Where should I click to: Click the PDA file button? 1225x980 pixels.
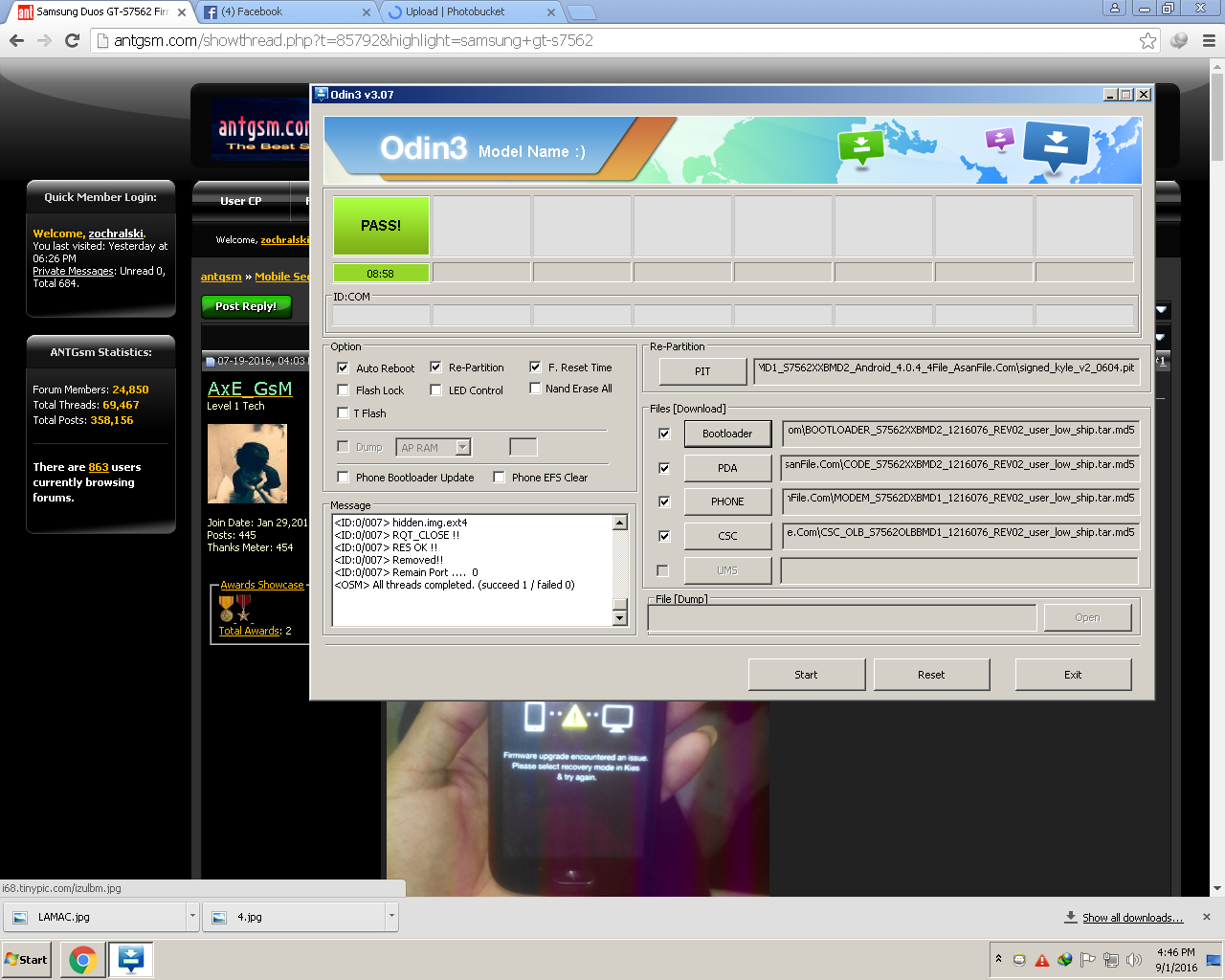(727, 468)
